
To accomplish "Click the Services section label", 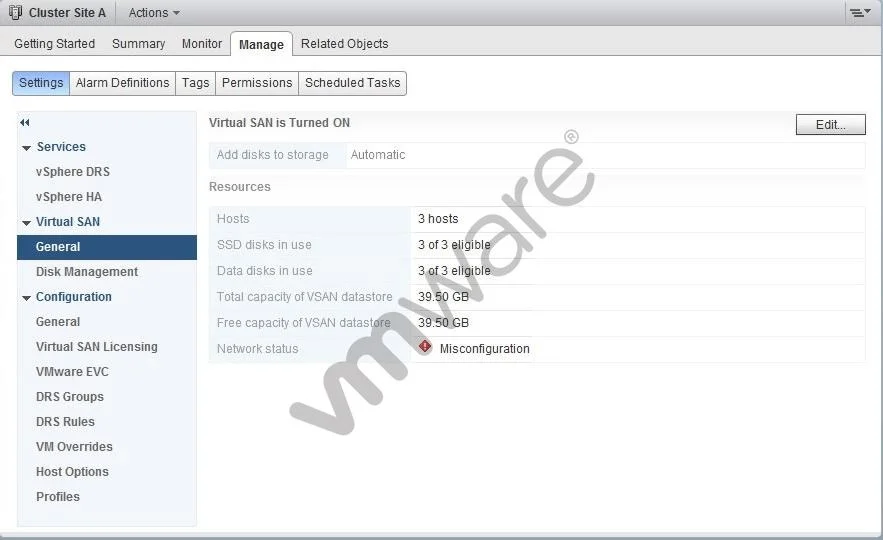I will pos(61,146).
